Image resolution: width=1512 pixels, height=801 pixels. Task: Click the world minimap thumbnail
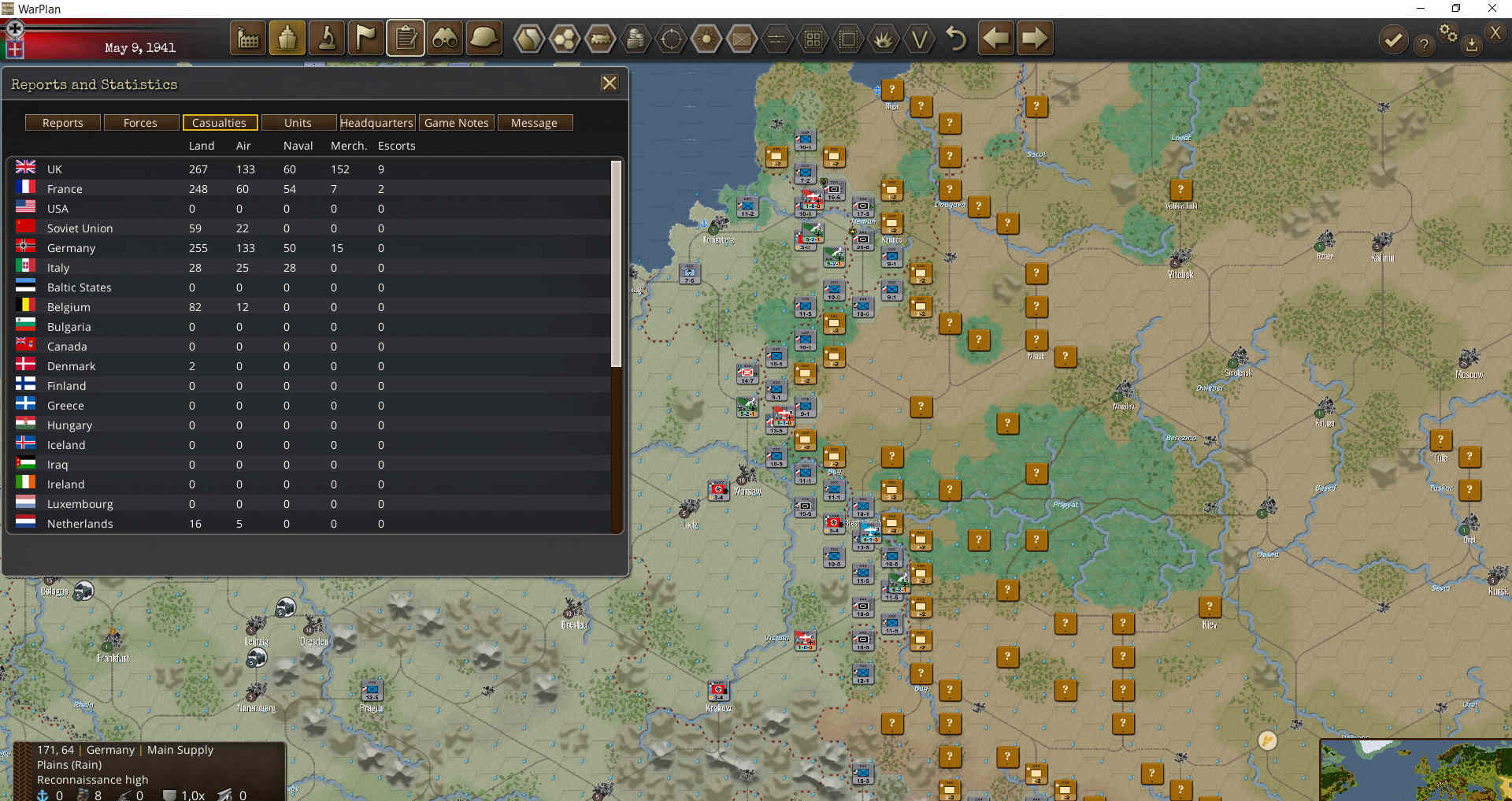click(x=1416, y=770)
